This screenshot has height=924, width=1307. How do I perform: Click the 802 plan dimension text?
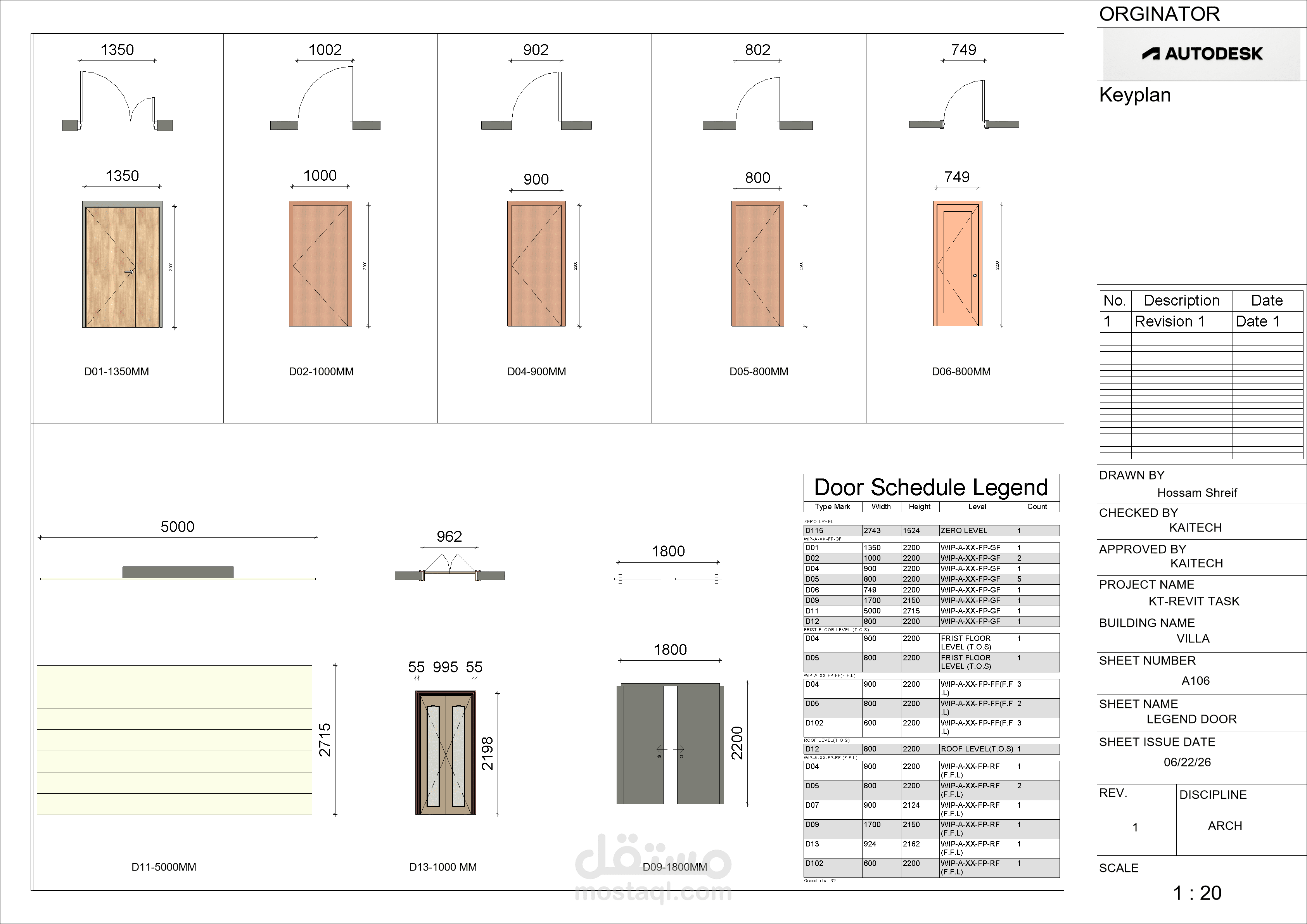click(758, 50)
